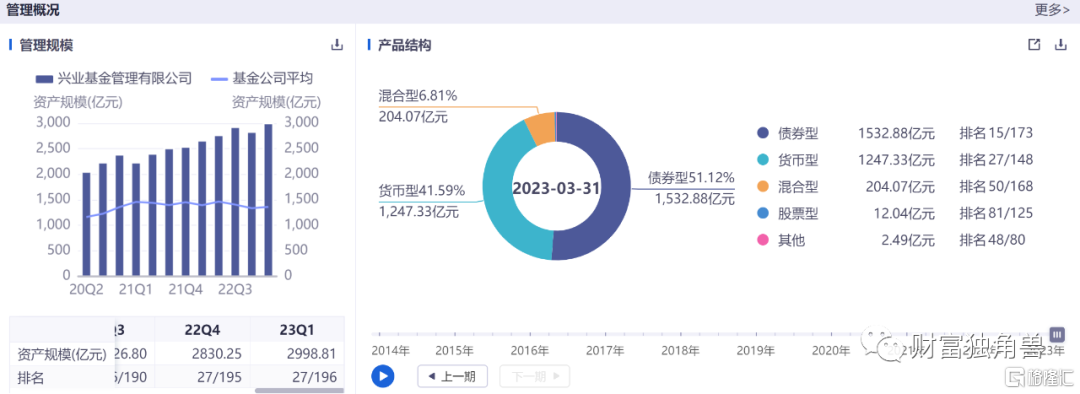Viewport: 1080px width, 394px height.
Task: Click the 管理规模 section title
Action: click(x=46, y=45)
